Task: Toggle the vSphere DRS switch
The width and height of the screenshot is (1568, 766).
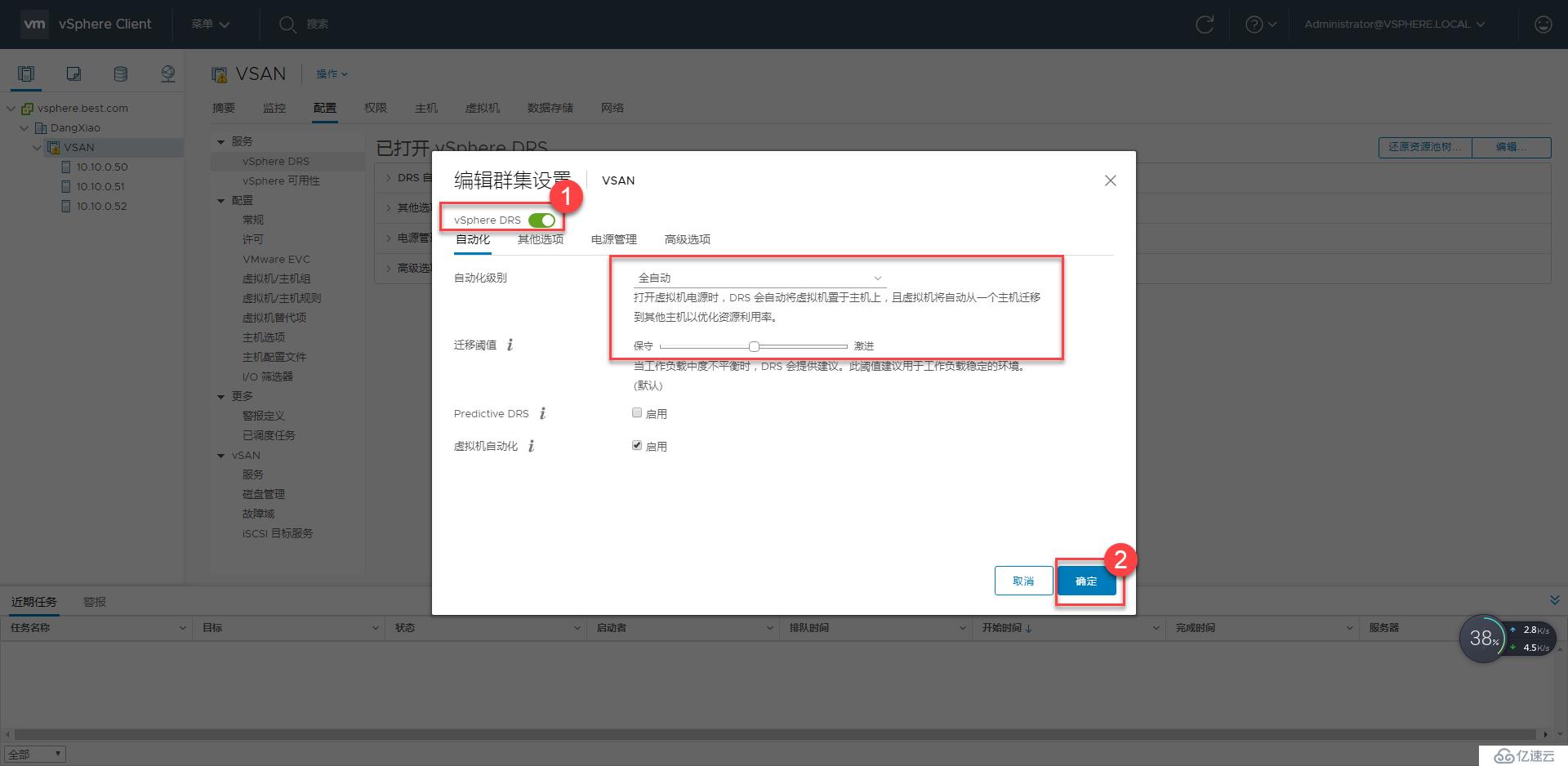Action: 541,220
